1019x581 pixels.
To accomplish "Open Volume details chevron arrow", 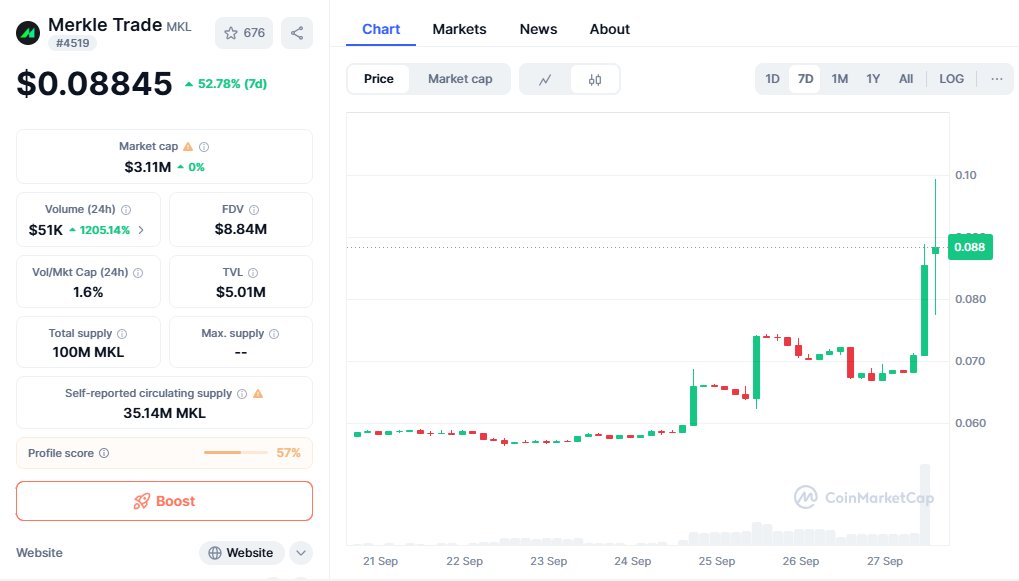I will click(x=141, y=230).
